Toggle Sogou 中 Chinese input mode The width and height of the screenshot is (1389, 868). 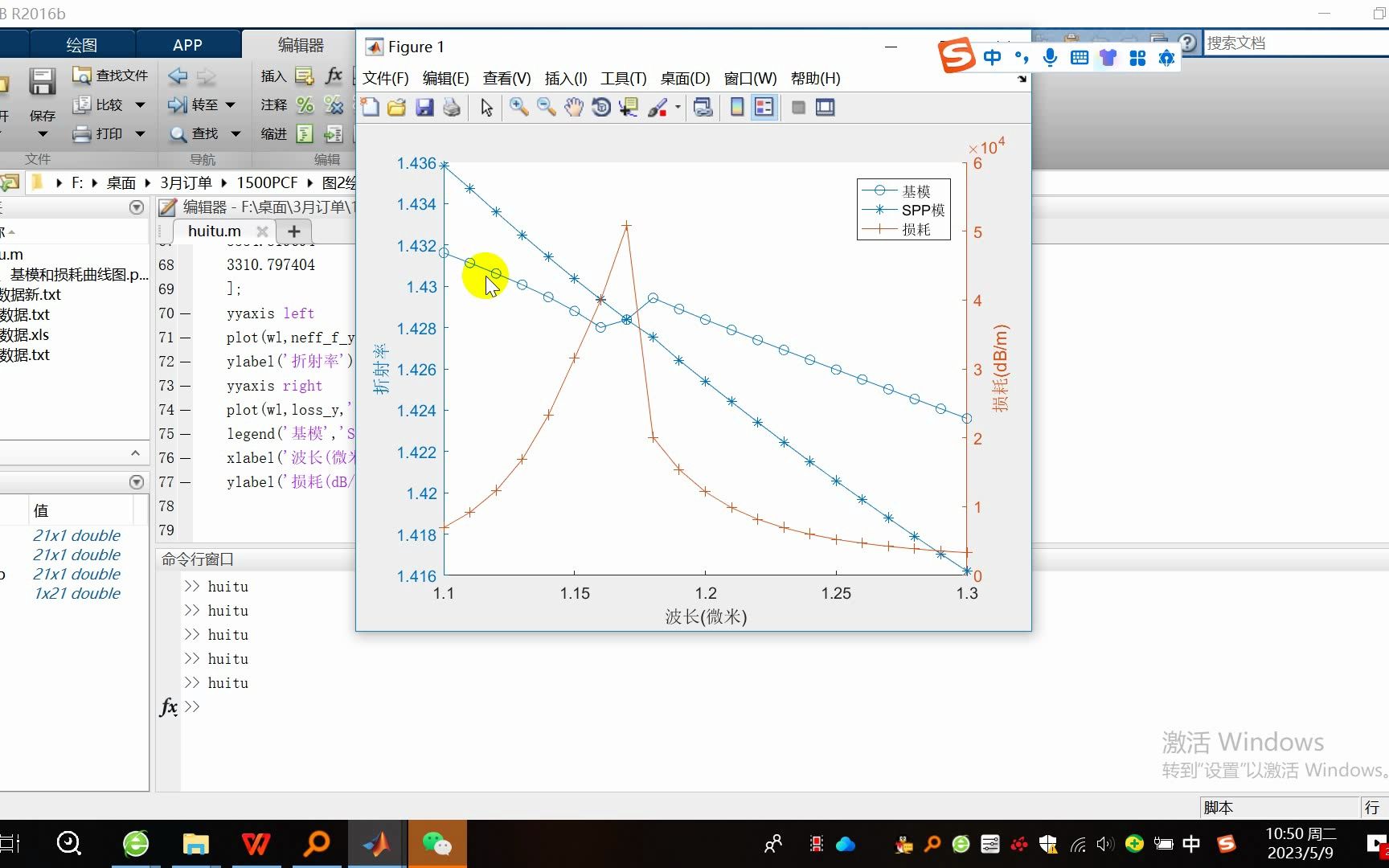point(993,57)
